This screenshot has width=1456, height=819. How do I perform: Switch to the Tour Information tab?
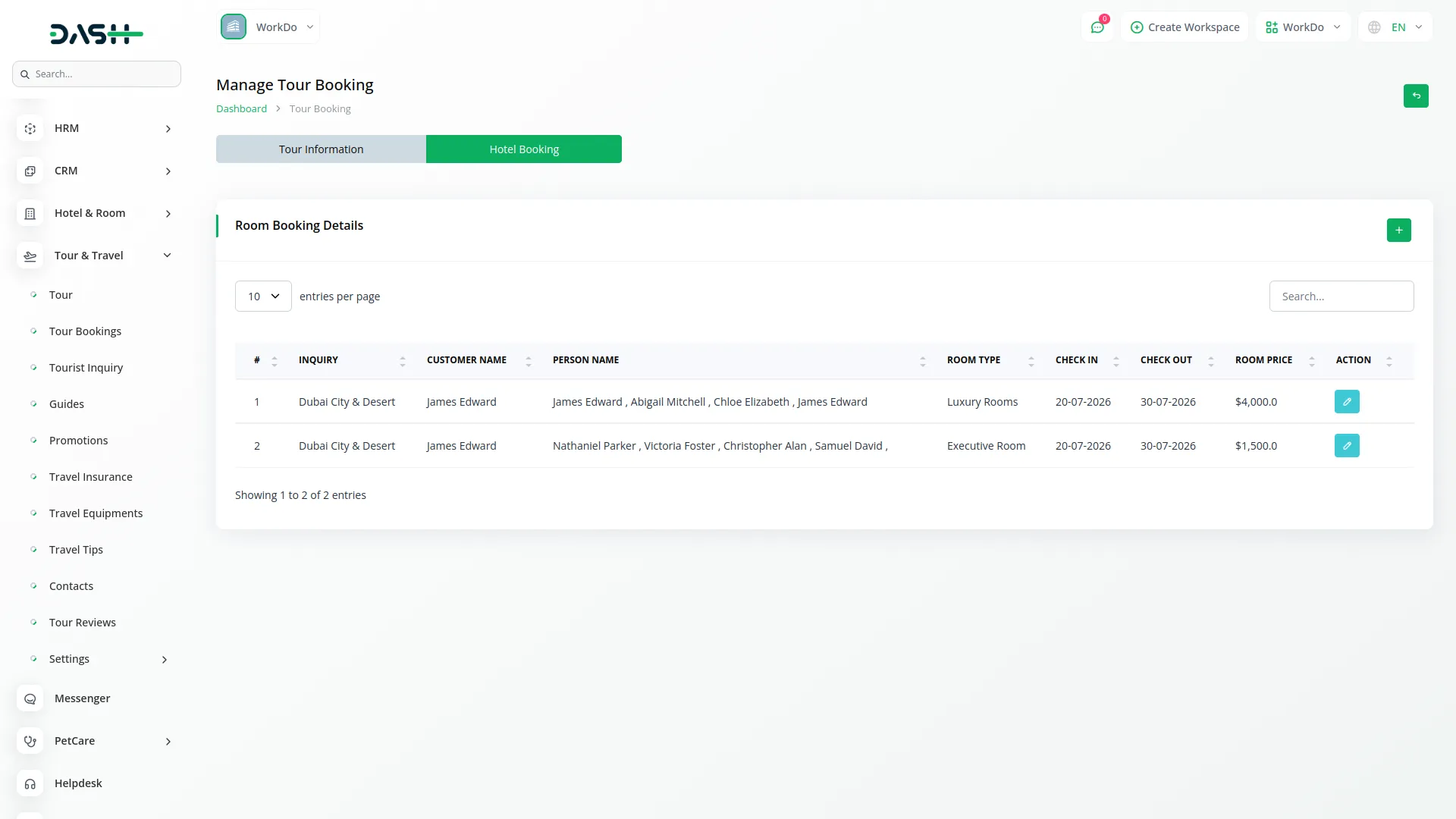(321, 149)
